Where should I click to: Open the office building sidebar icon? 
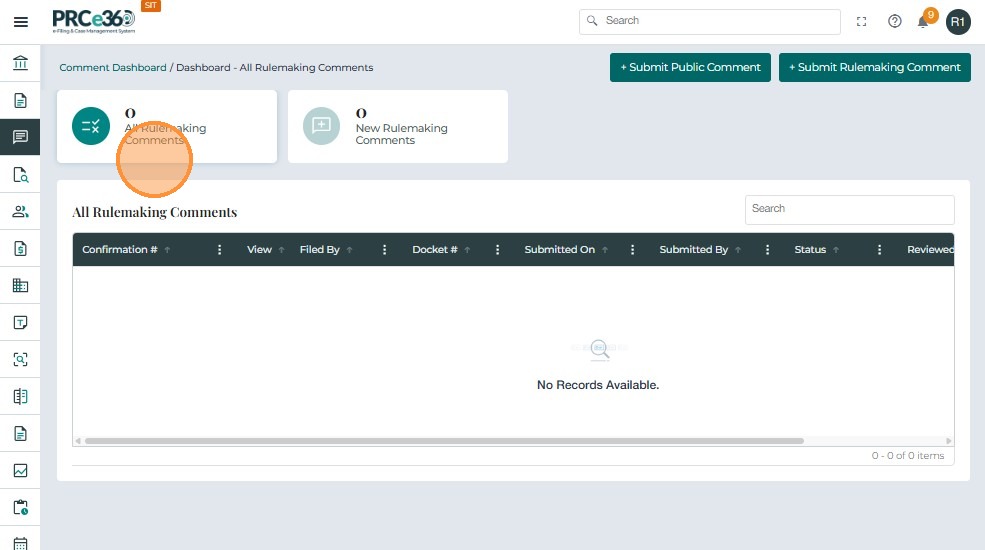tap(20, 286)
